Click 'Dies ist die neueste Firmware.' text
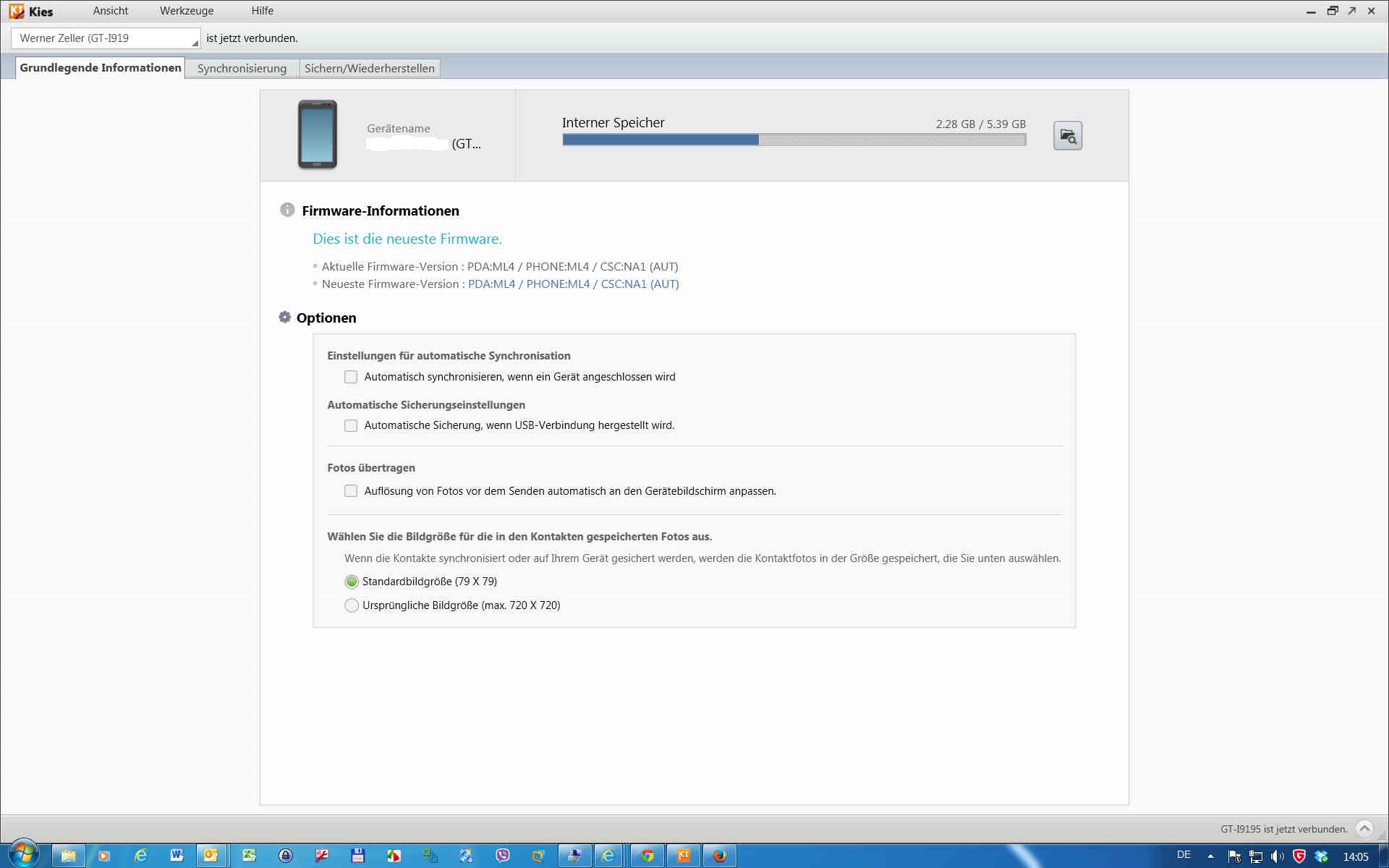Viewport: 1389px width, 868px height. click(407, 239)
